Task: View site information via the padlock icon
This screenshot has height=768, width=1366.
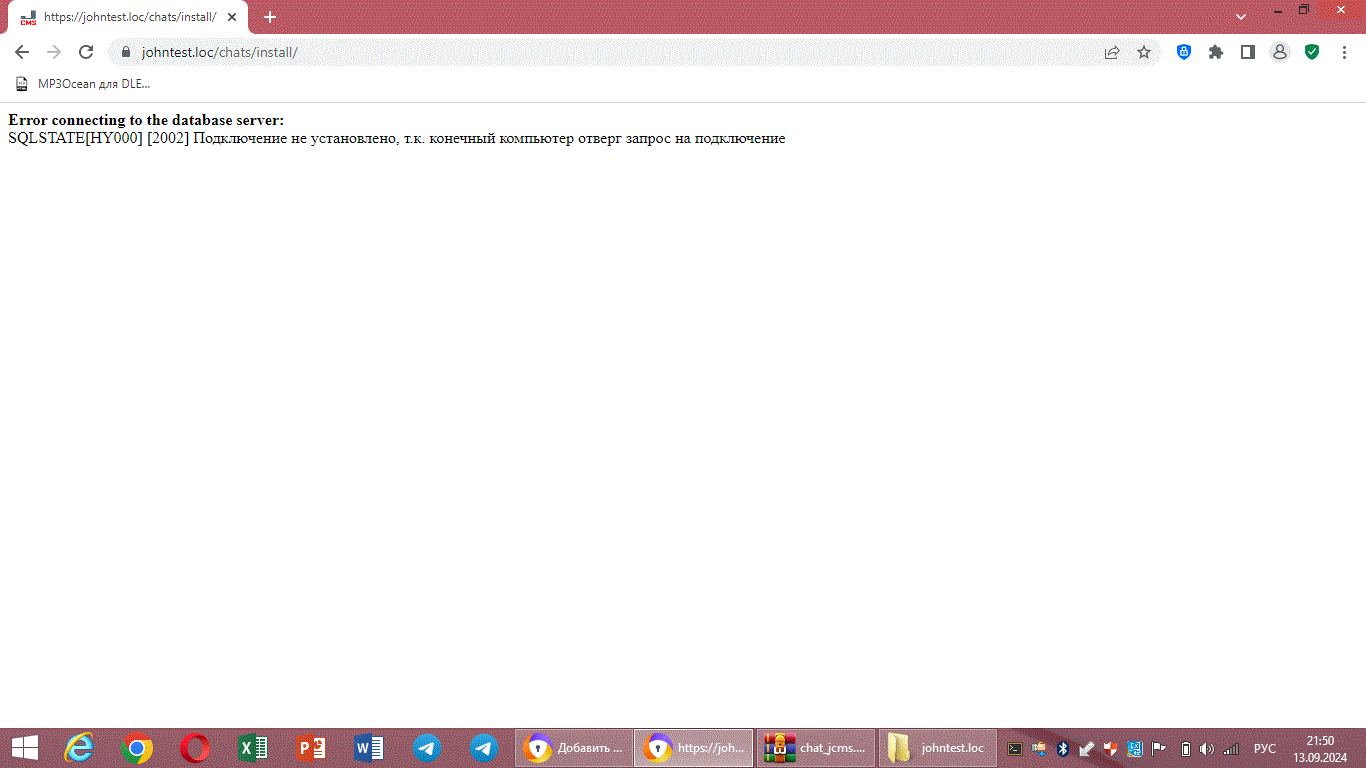Action: (x=126, y=52)
